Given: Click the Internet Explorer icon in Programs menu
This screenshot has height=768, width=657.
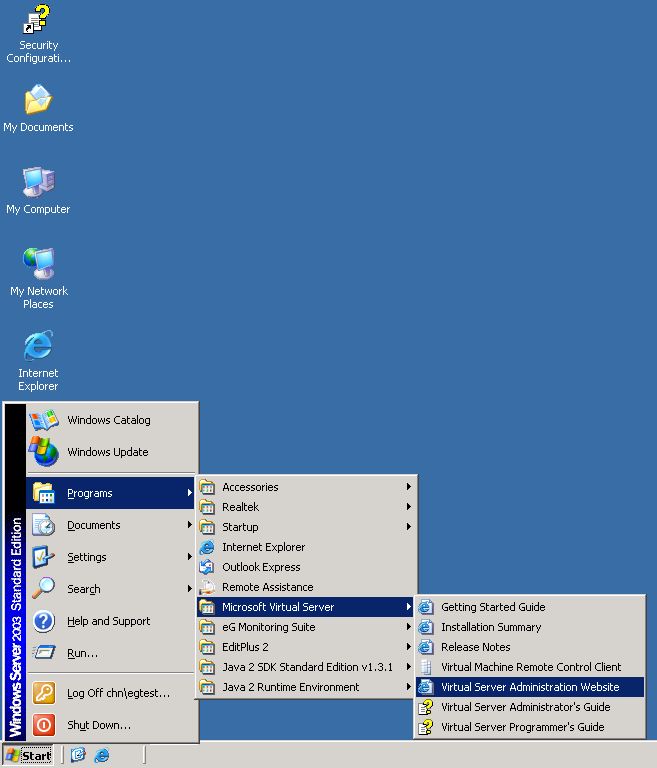Looking at the screenshot, I should pos(207,547).
